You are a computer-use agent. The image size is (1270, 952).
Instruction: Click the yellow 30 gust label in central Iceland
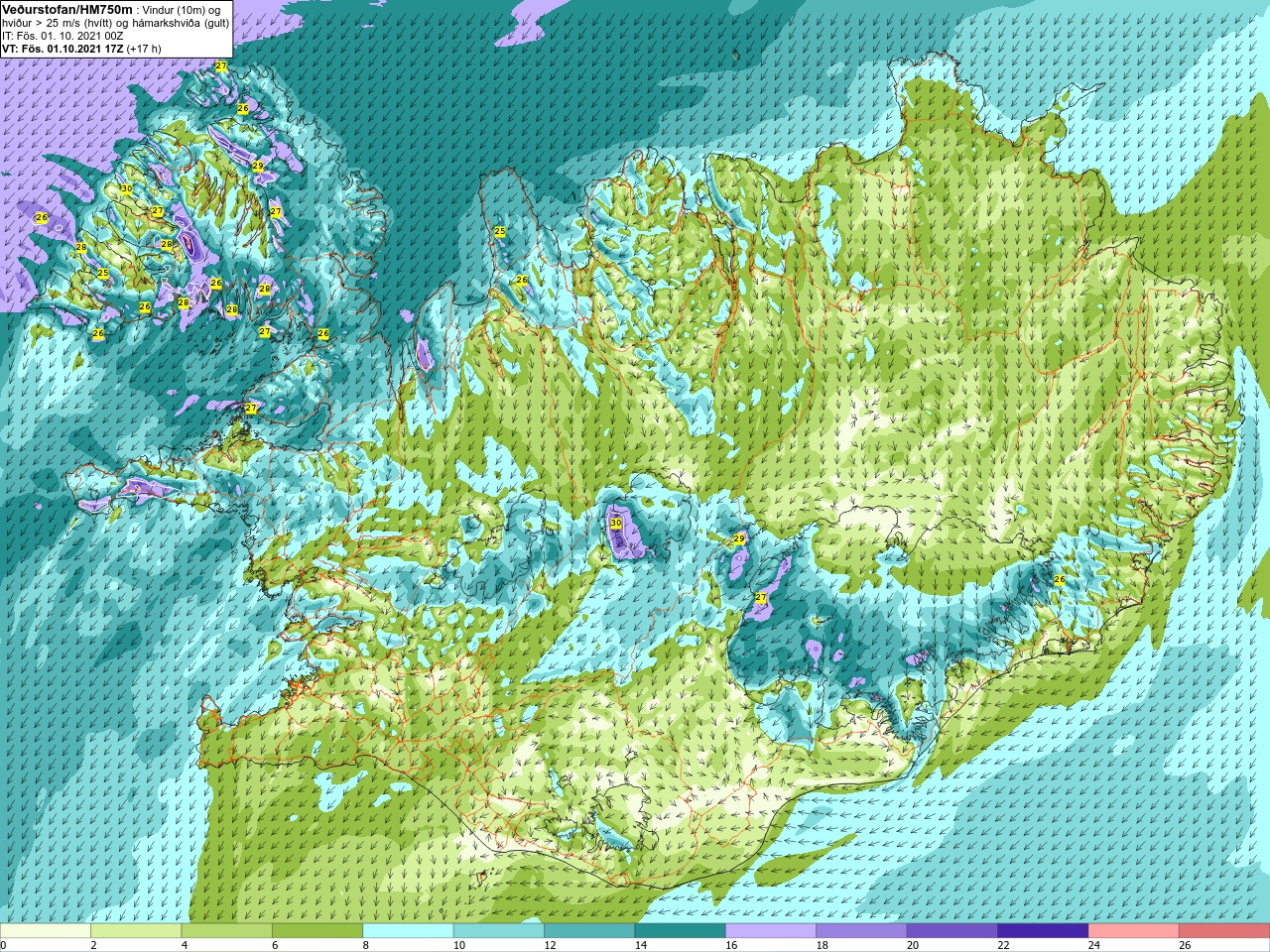615,523
